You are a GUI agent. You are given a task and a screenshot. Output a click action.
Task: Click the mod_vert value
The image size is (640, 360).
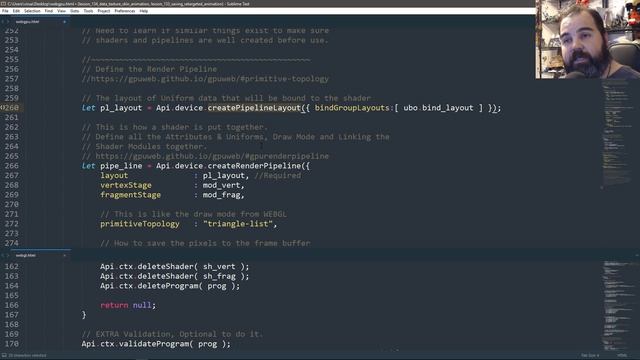click(222, 185)
